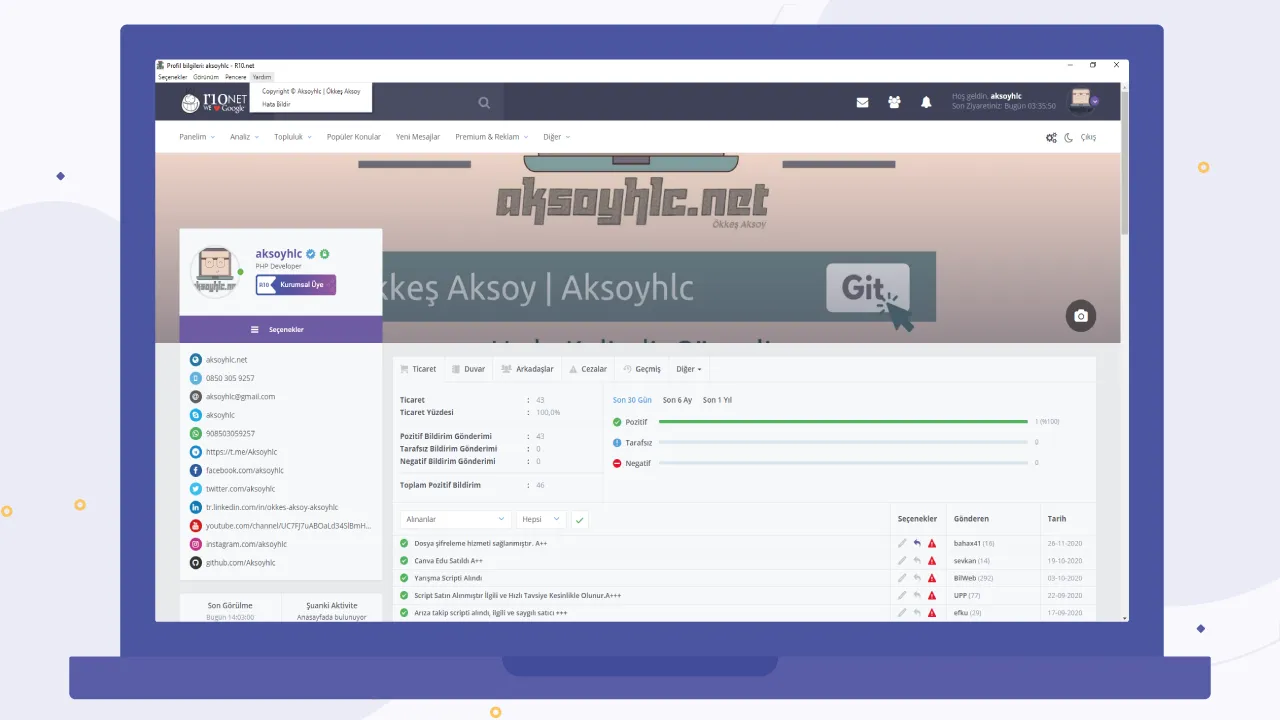Click red warning icon in sevkan row

(932, 560)
